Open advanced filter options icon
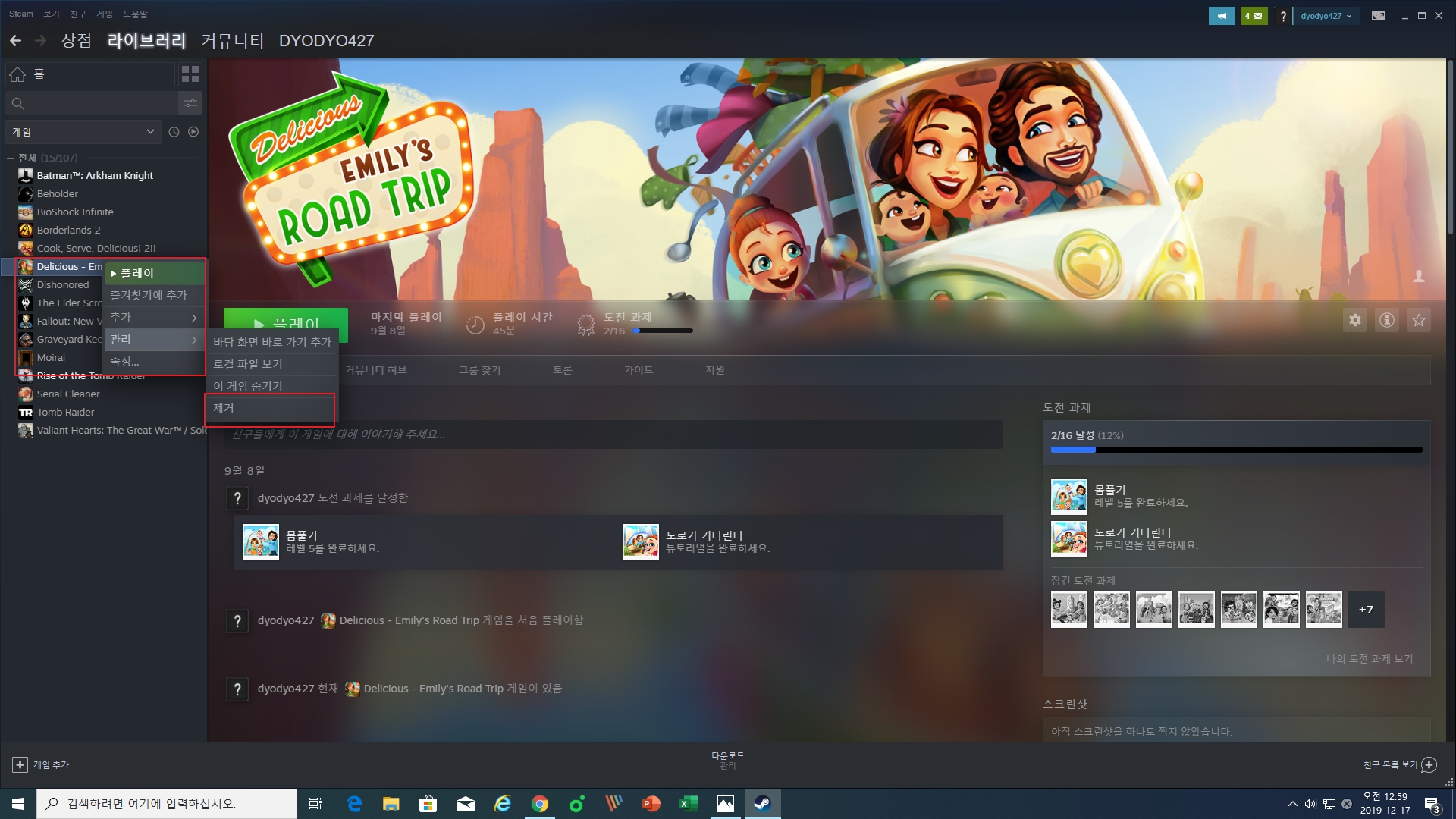Image resolution: width=1456 pixels, height=819 pixels. tap(190, 103)
